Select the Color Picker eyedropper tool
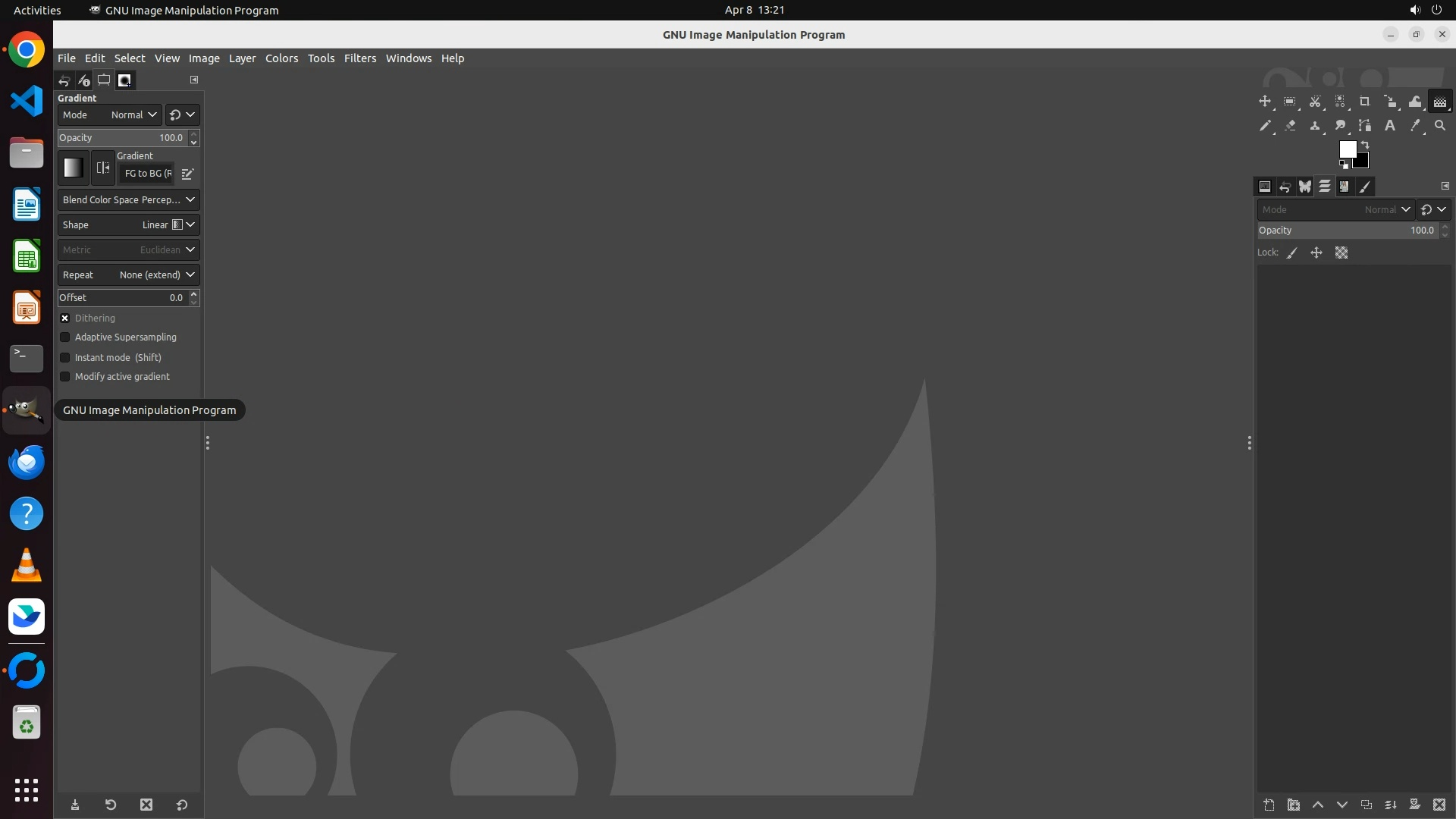The image size is (1456, 819). coord(1415,126)
